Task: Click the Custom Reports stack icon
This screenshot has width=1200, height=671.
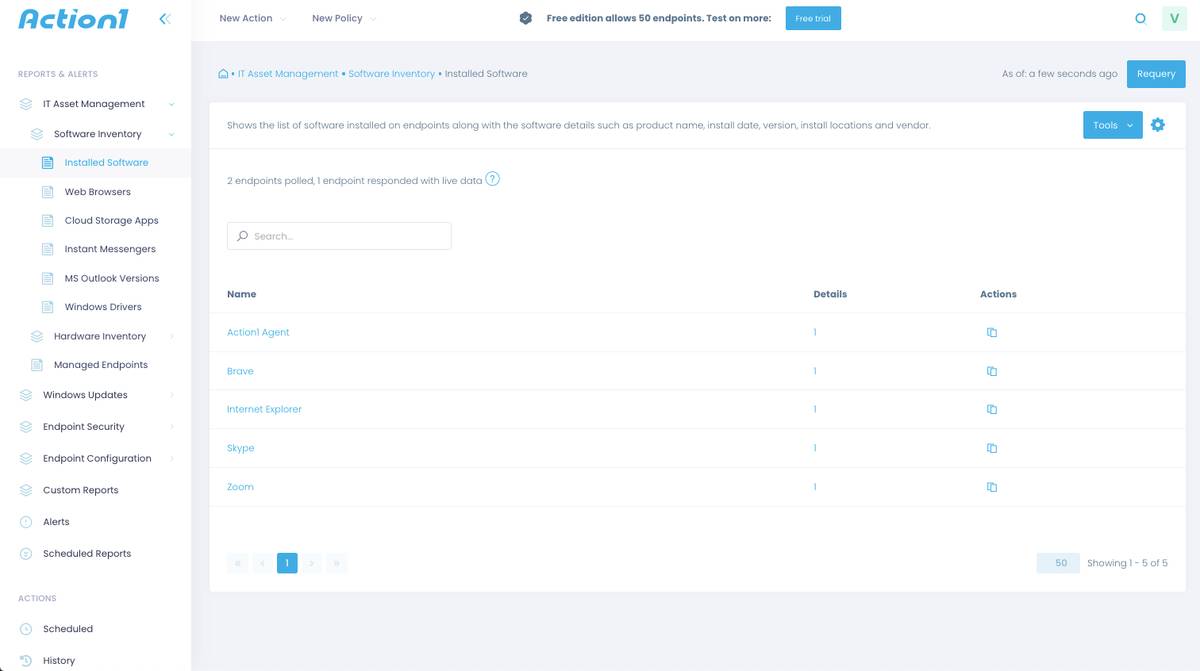Action: [26, 490]
